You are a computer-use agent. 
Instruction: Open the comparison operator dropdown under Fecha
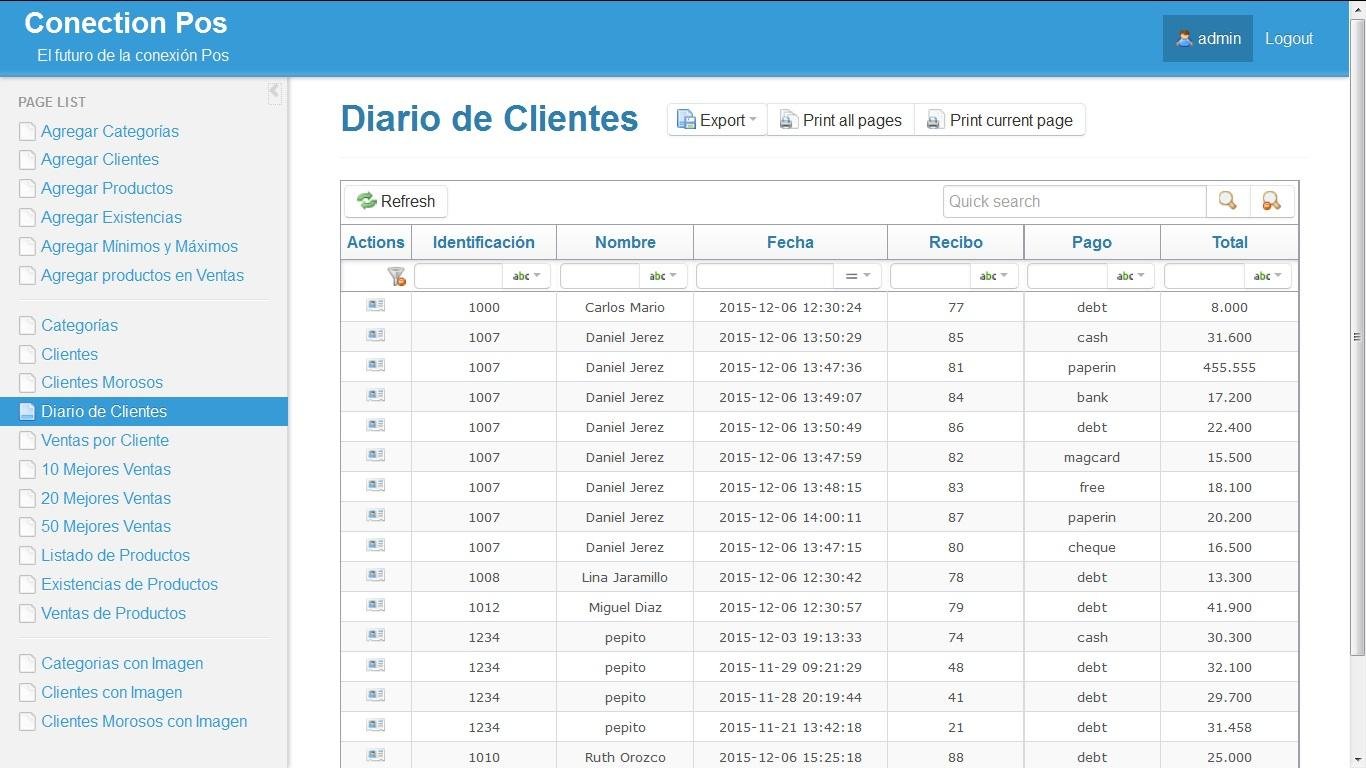coord(858,276)
